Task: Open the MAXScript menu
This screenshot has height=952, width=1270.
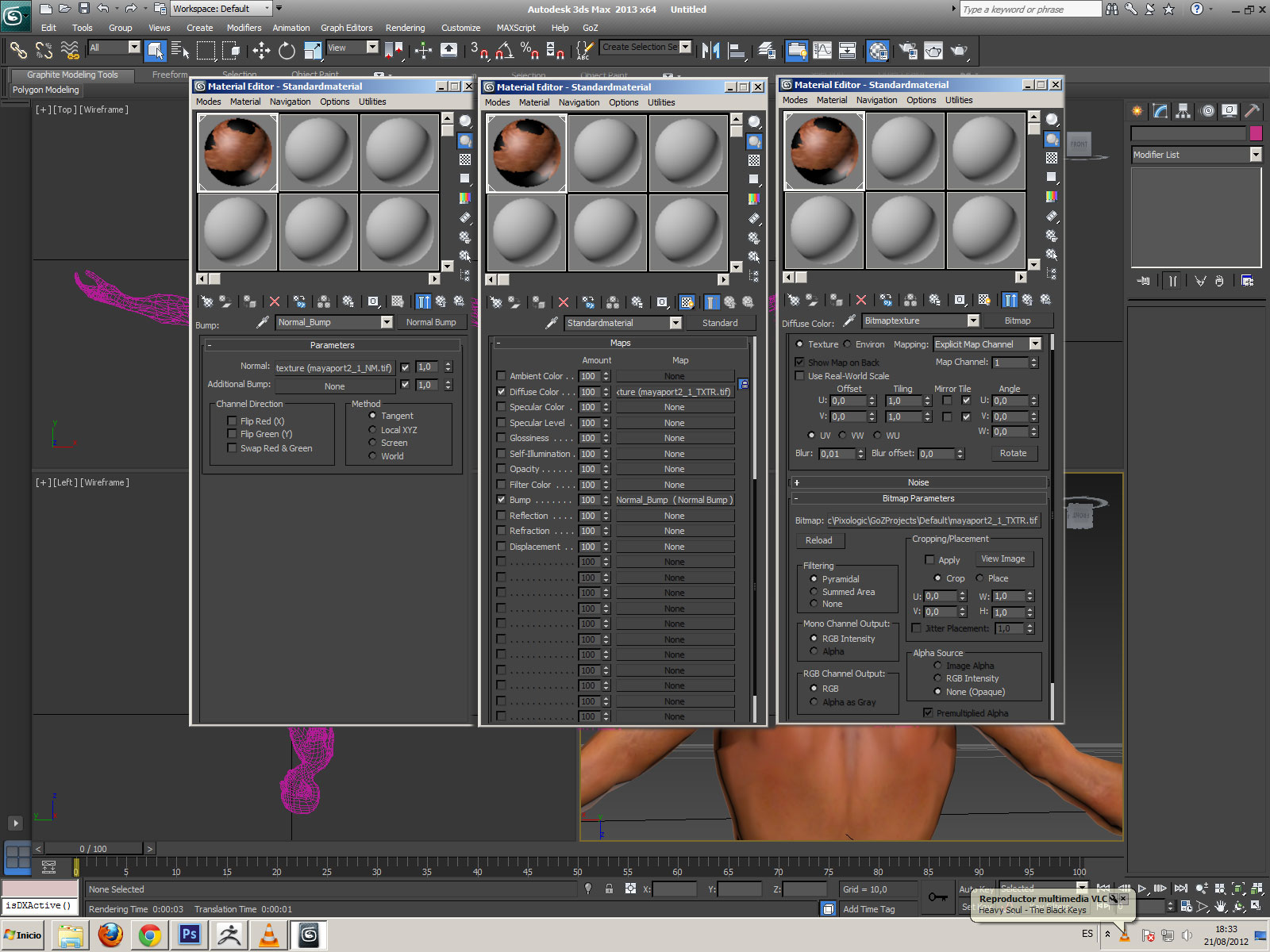Action: point(516,28)
